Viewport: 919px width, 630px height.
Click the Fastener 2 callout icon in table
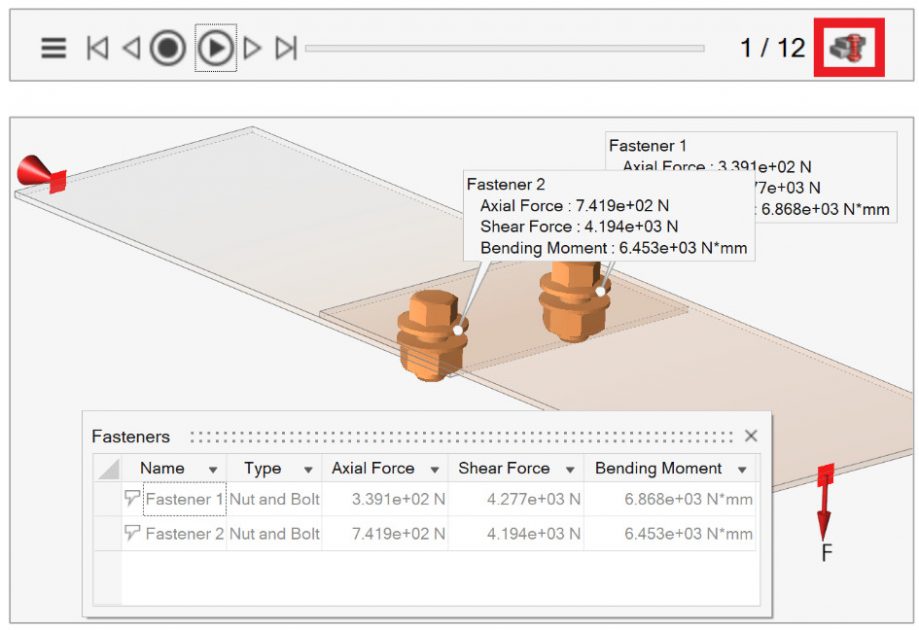coord(132,534)
